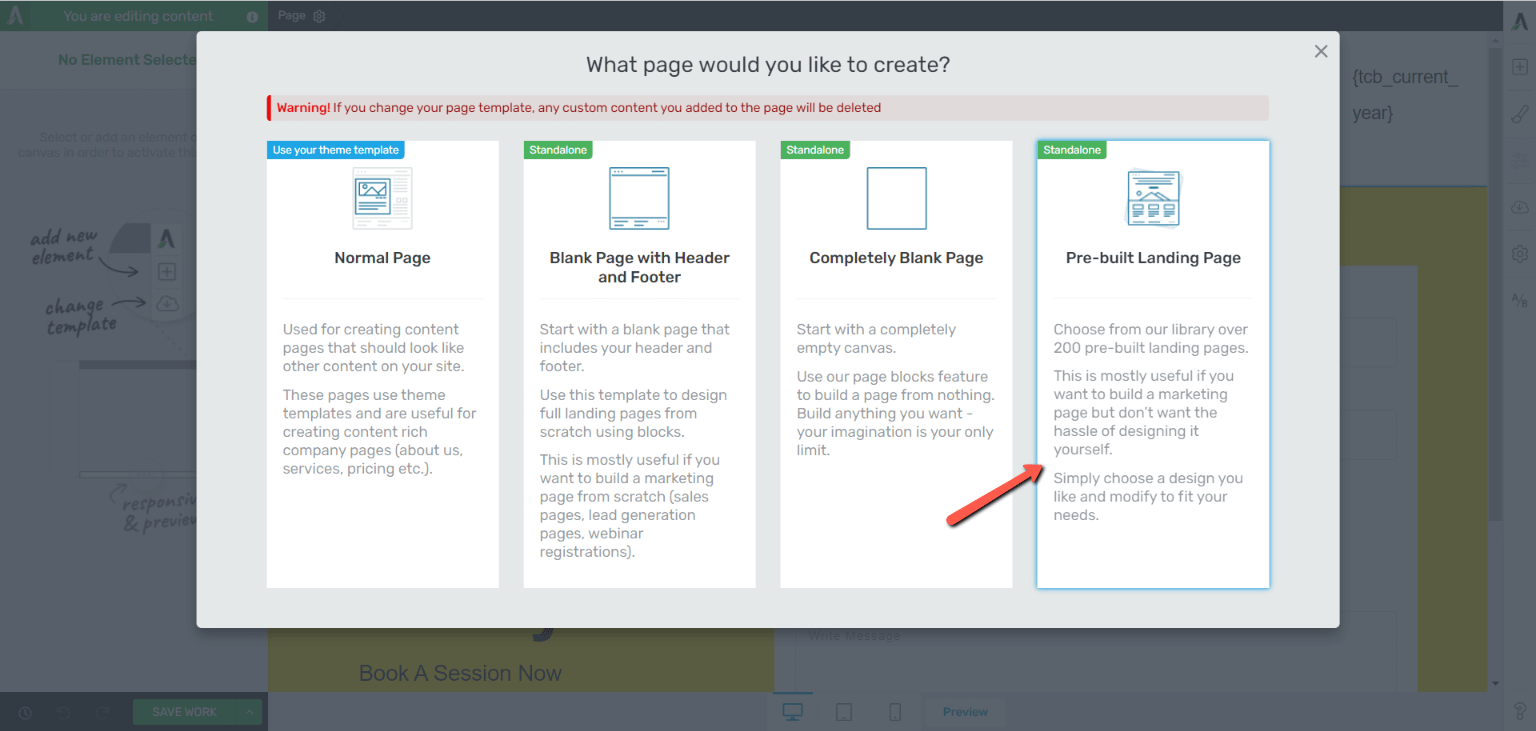Screen dimensions: 1536x731
Task: Open the A/B typography icon in sidebar
Action: (x=1520, y=299)
